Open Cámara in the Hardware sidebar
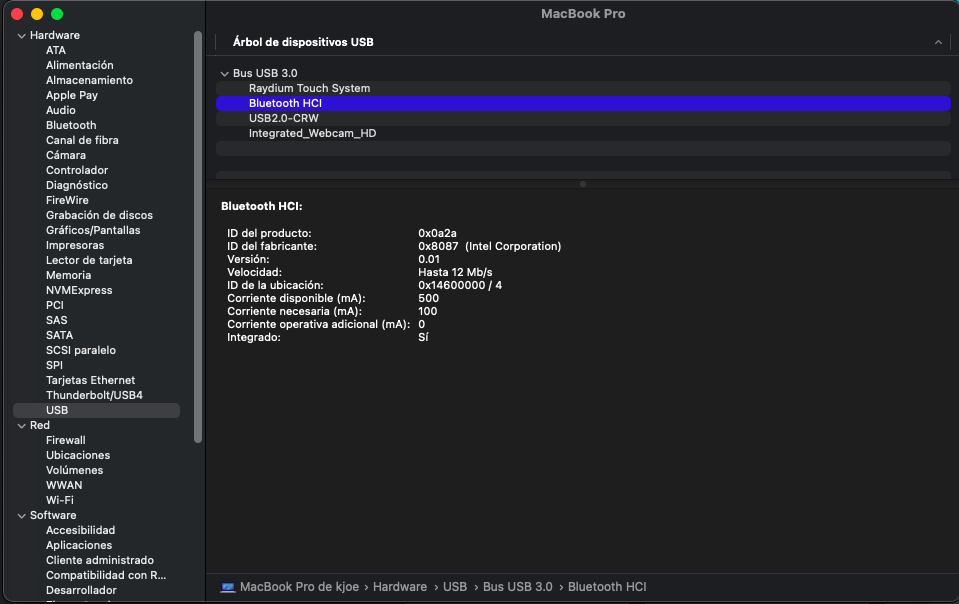 click(x=64, y=154)
